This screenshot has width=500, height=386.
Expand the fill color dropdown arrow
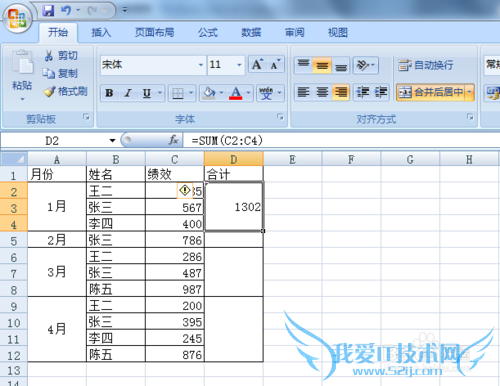[x=222, y=93]
